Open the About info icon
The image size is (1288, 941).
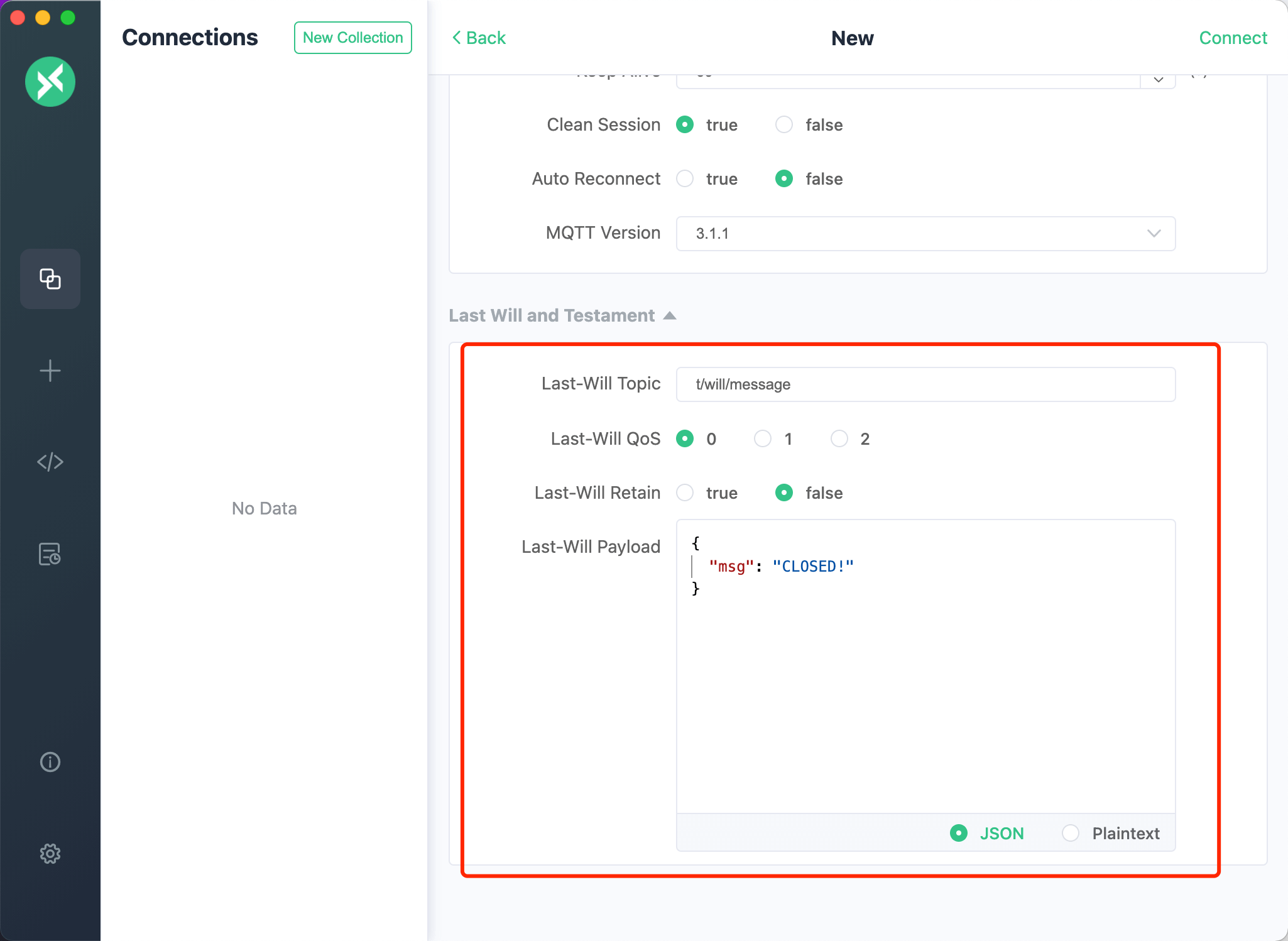[50, 762]
